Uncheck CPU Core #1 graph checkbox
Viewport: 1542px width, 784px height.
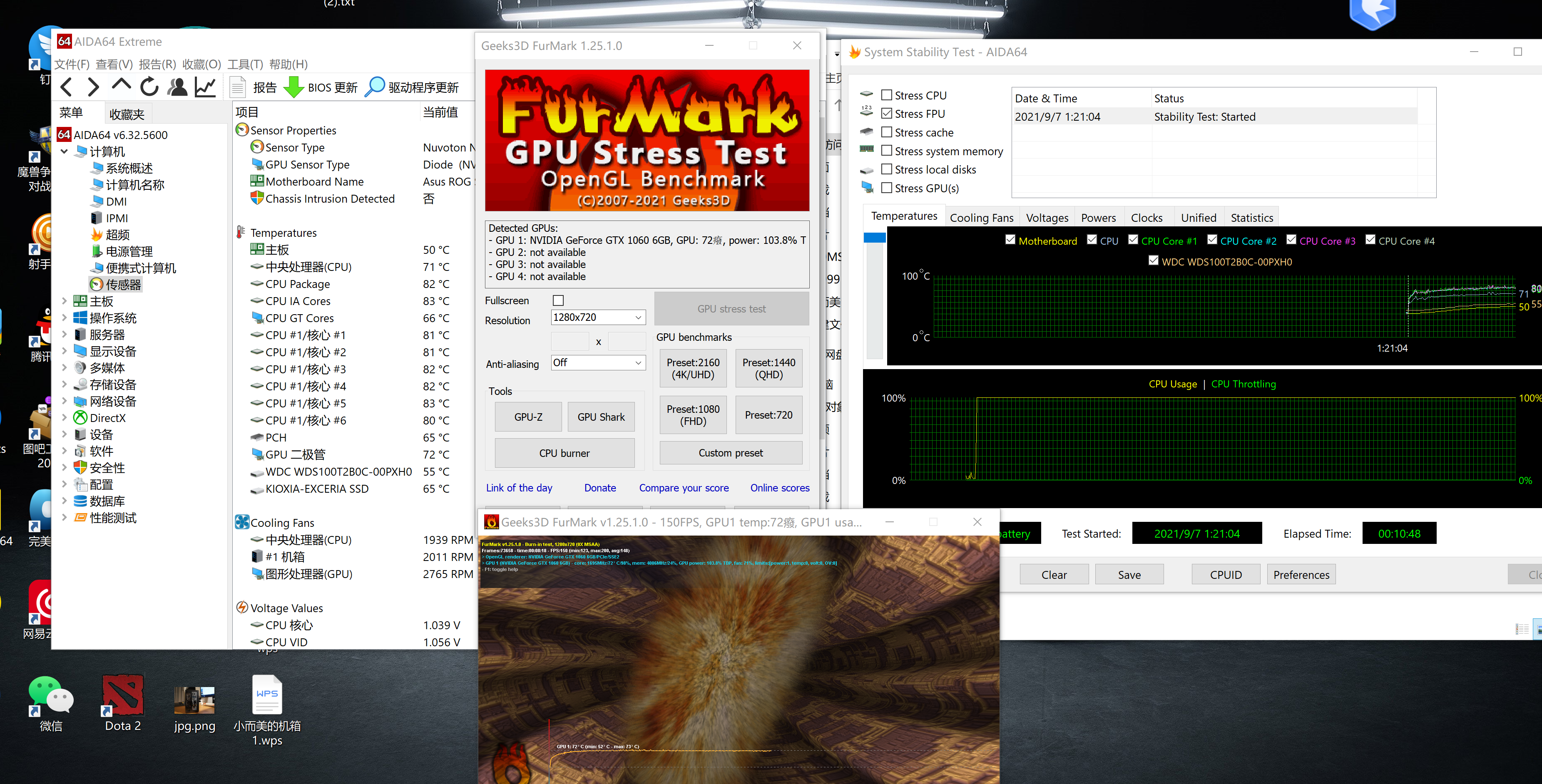pyautogui.click(x=1132, y=240)
